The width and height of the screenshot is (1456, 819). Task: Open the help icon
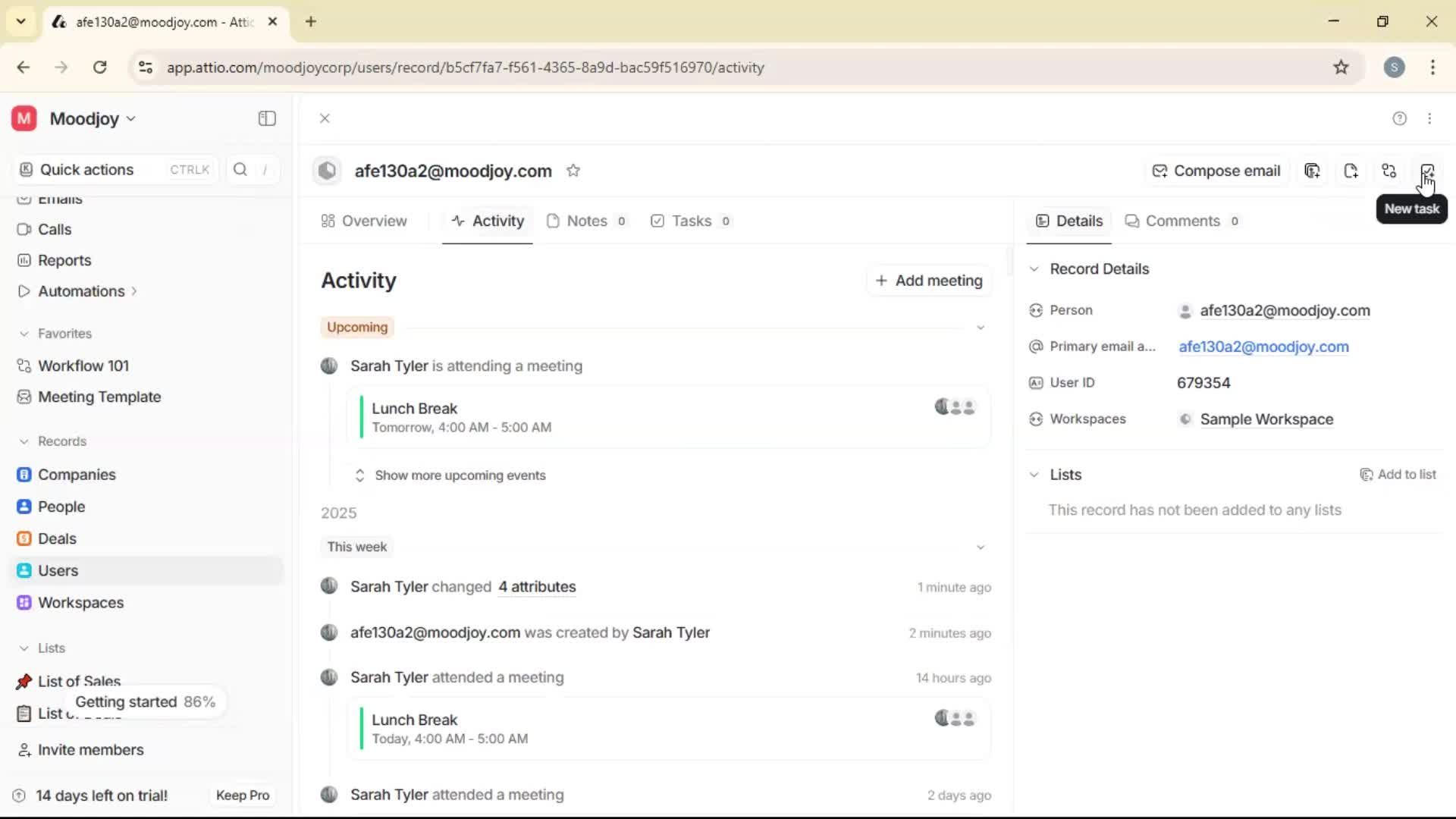point(1399,118)
